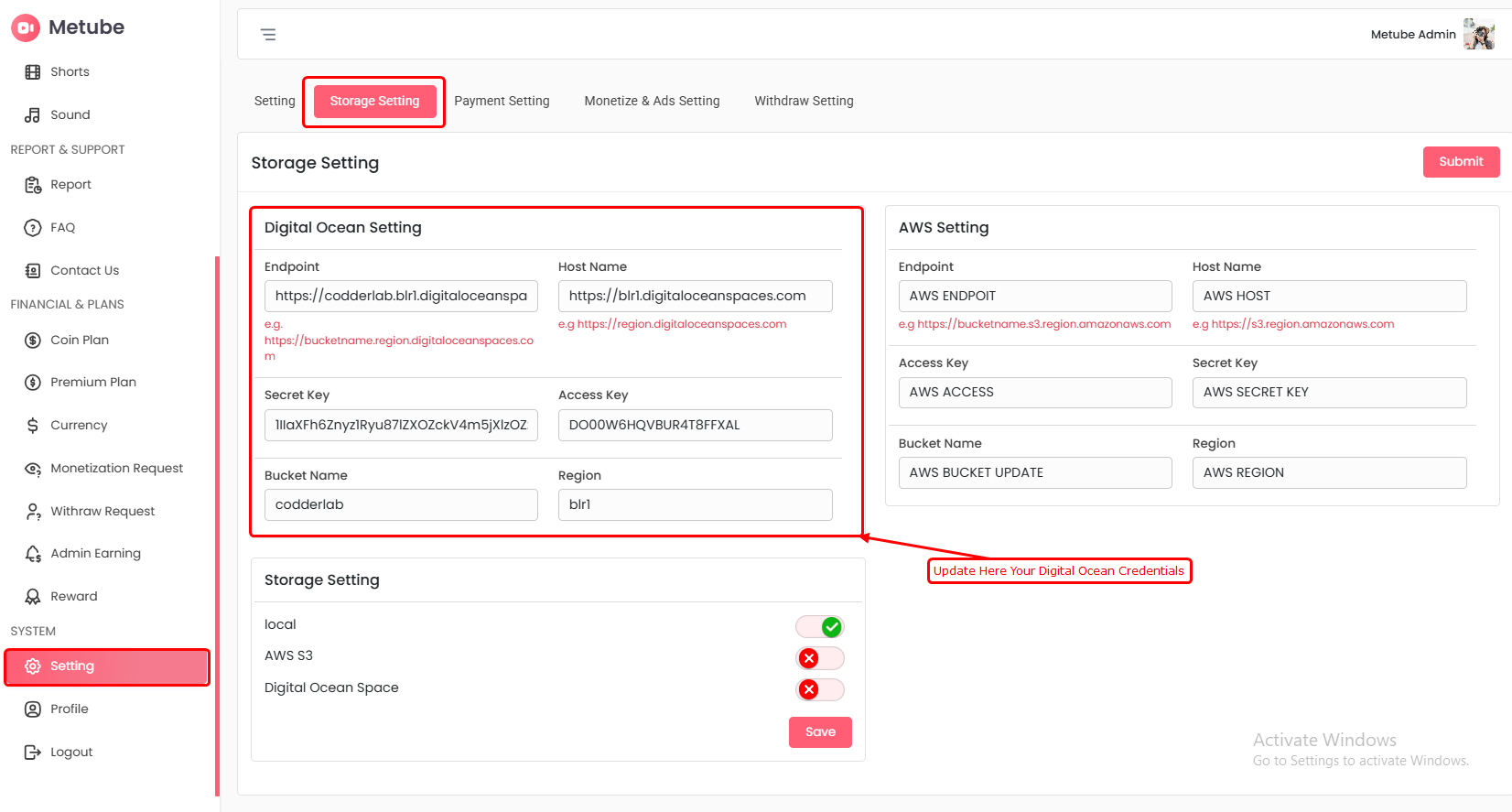Select the Coin Plan dollar icon
Screen dimensions: 1512x812
(33, 341)
